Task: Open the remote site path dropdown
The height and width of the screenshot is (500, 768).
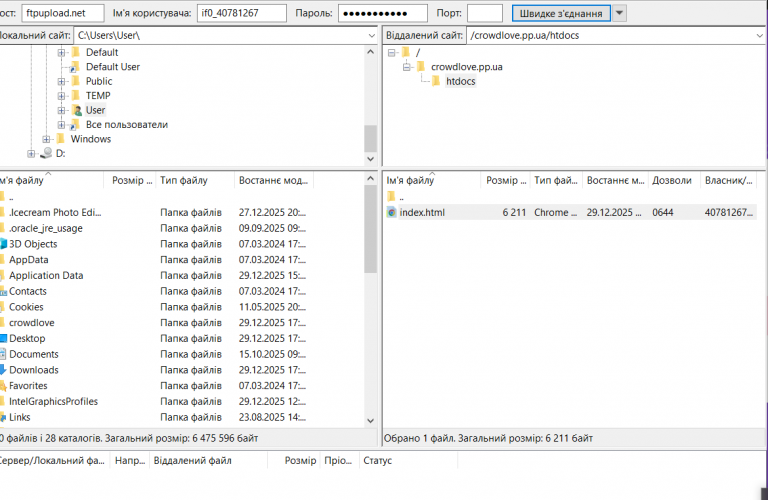Action: click(x=759, y=36)
